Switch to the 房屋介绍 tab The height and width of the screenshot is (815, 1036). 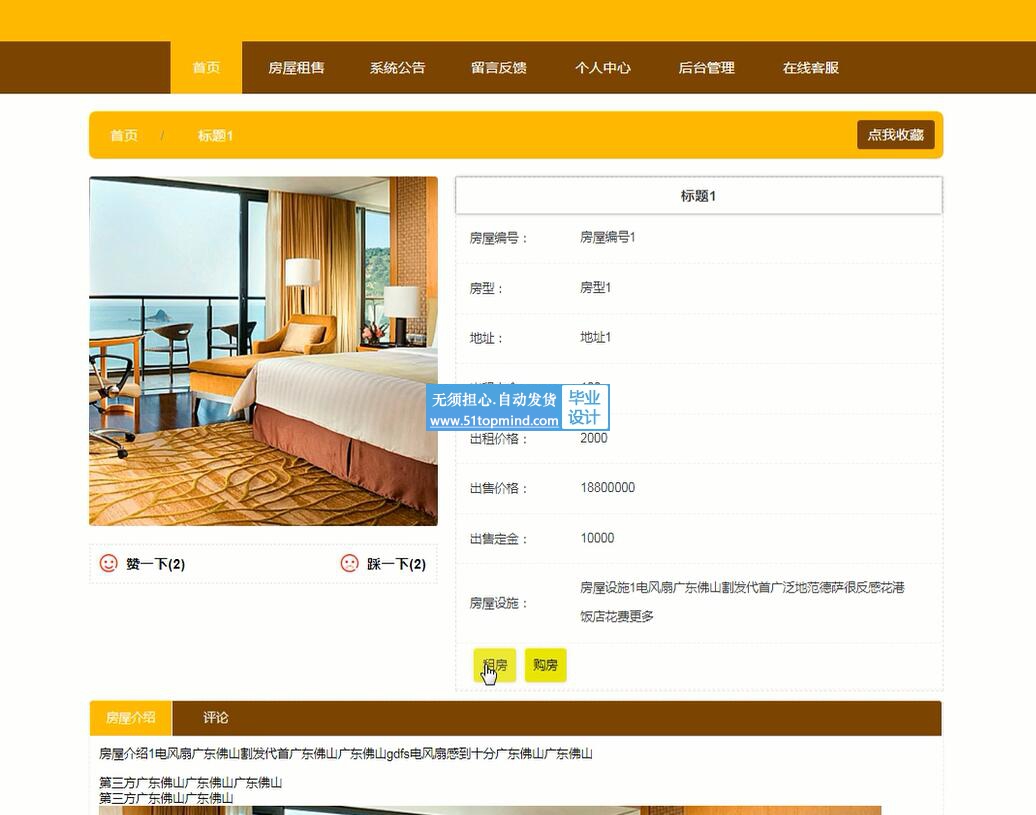click(131, 718)
